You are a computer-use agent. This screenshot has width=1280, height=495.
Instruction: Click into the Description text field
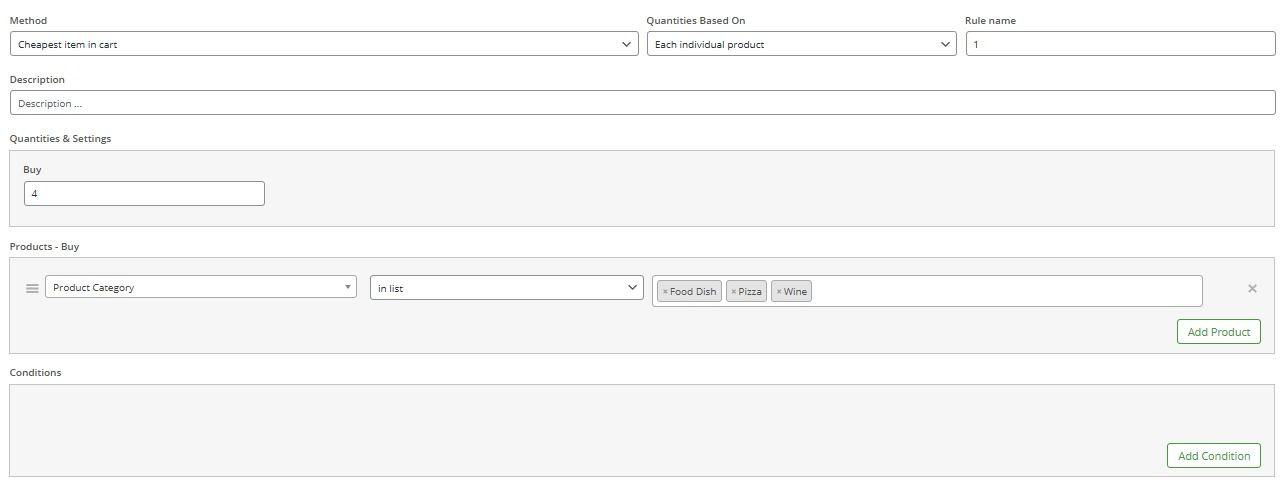(x=642, y=103)
